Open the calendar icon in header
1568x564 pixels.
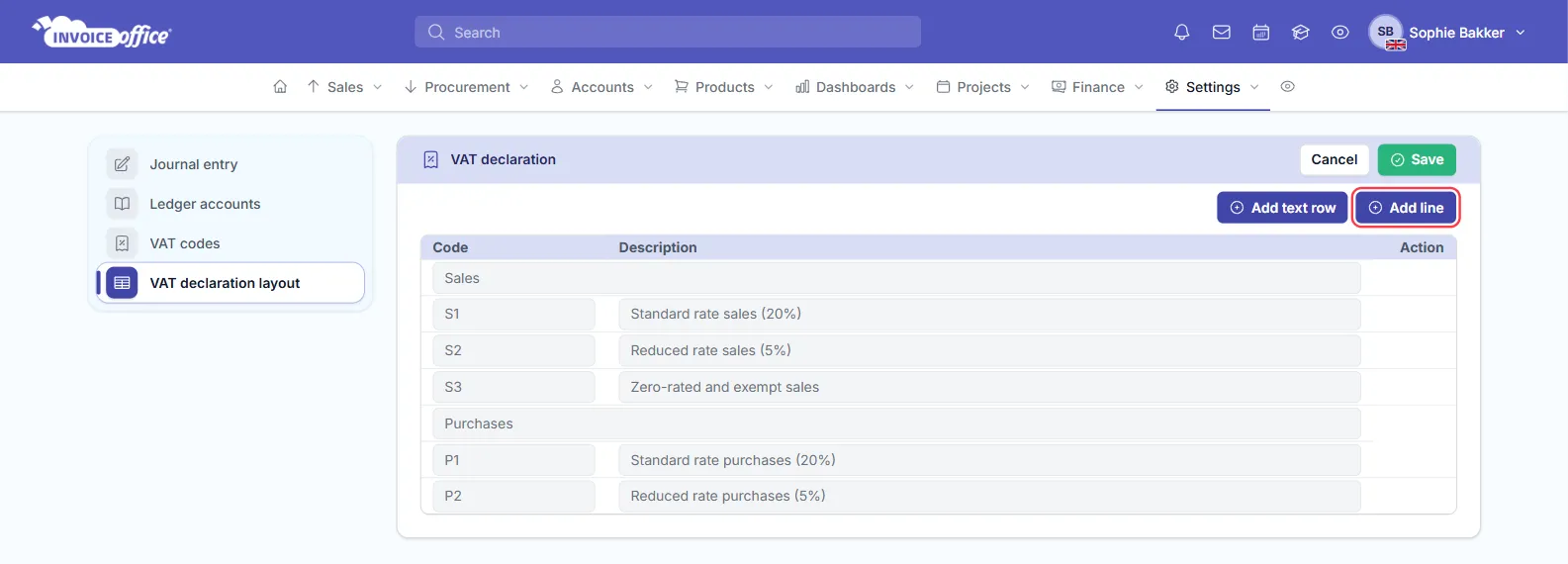(1260, 33)
